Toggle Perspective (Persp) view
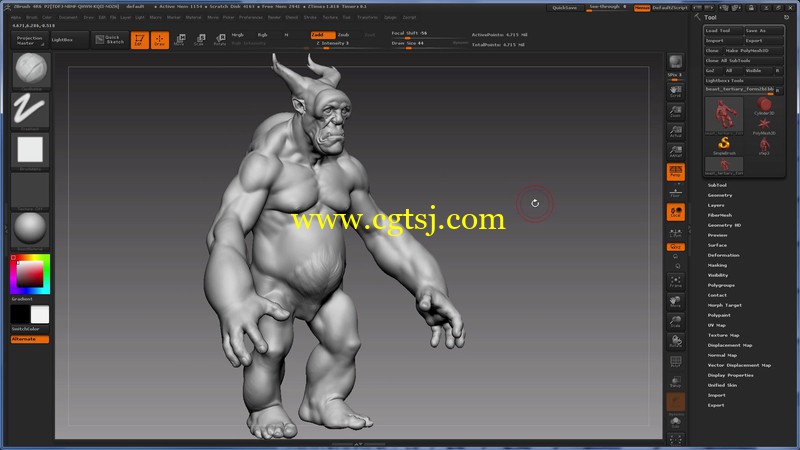The width and height of the screenshot is (800, 450). pos(676,171)
